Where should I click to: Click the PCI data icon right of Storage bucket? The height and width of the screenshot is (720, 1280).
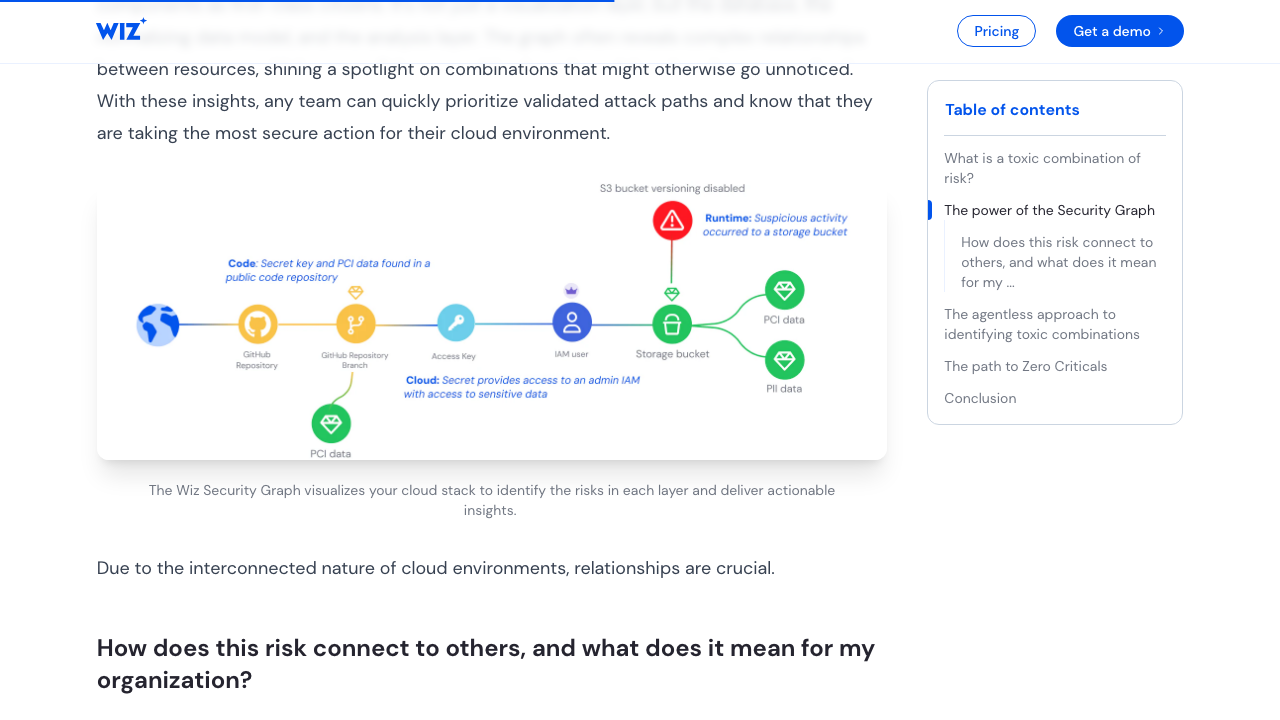point(785,290)
